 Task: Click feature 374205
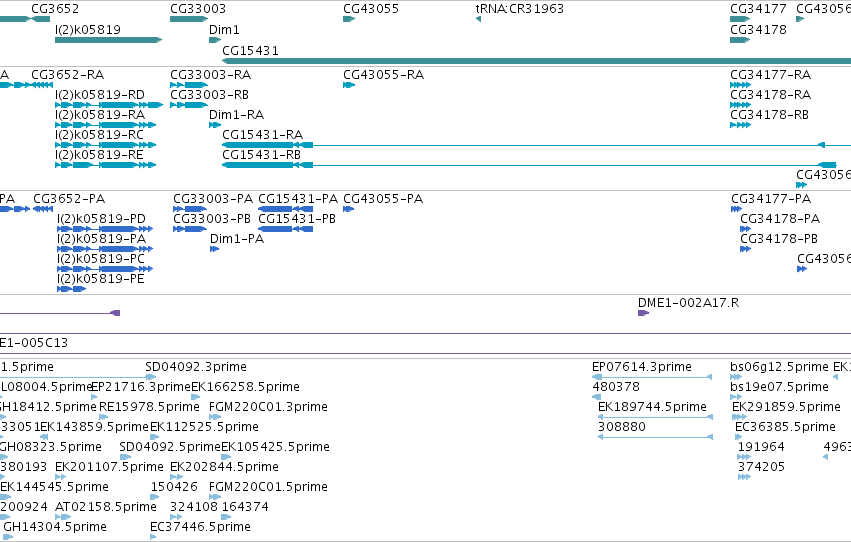pyautogui.click(x=744, y=477)
